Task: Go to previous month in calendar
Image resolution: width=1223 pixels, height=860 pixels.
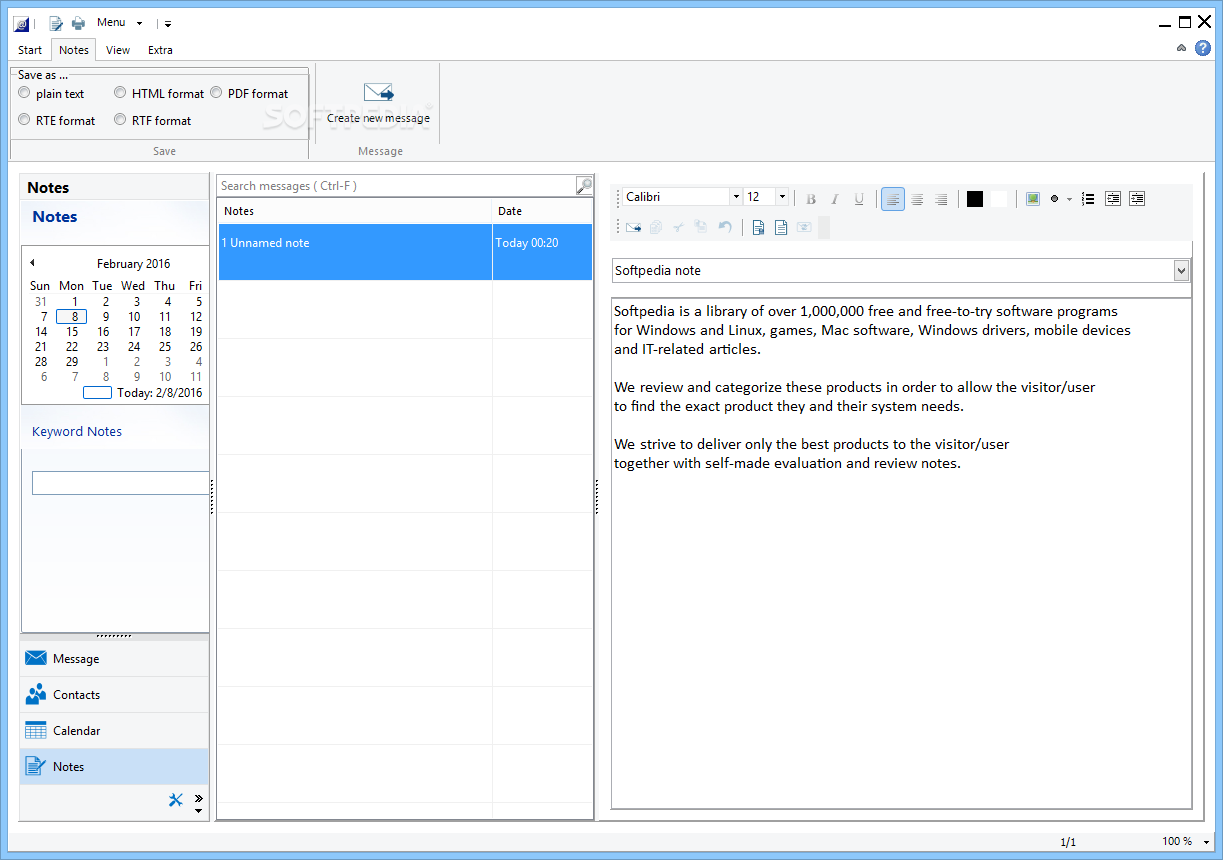Action: [32, 263]
